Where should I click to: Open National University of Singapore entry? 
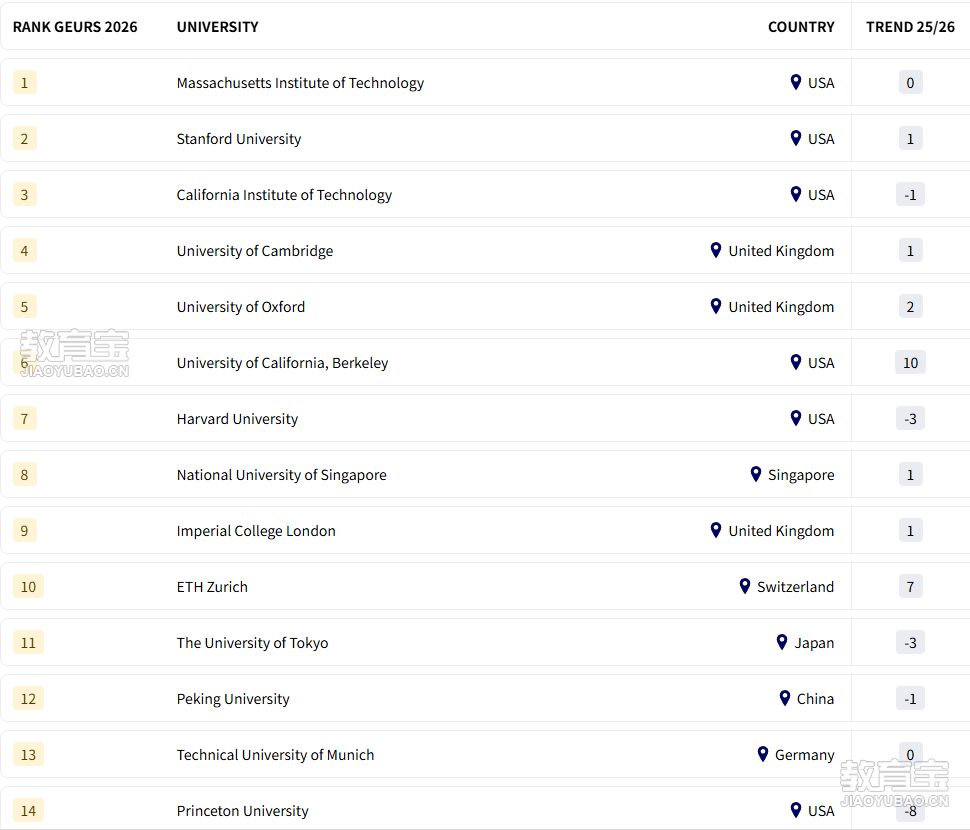(281, 475)
